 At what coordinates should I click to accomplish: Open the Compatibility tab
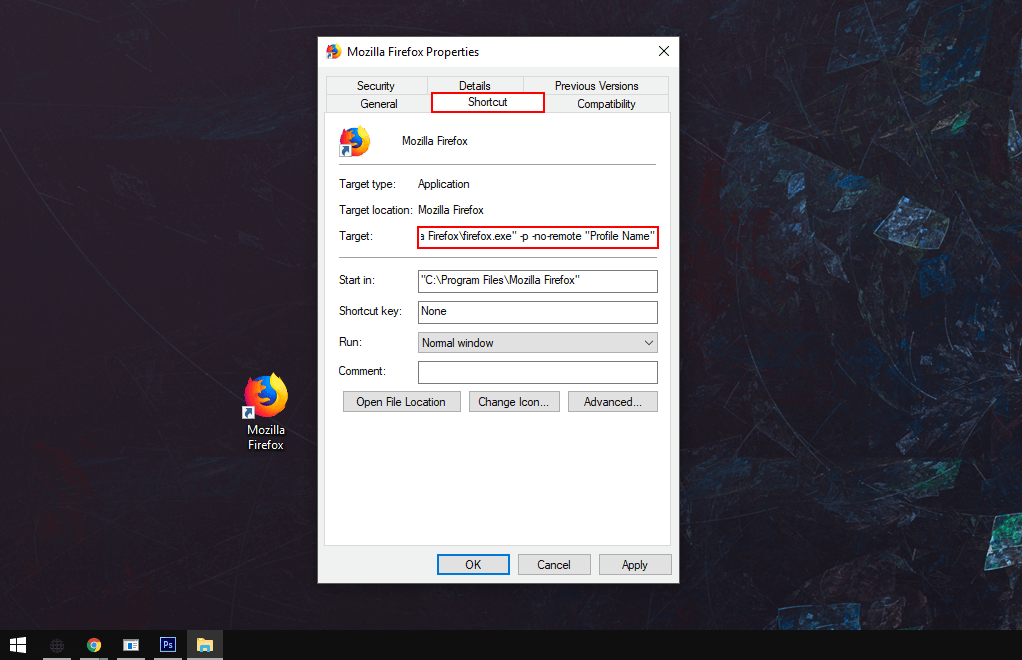(x=606, y=104)
